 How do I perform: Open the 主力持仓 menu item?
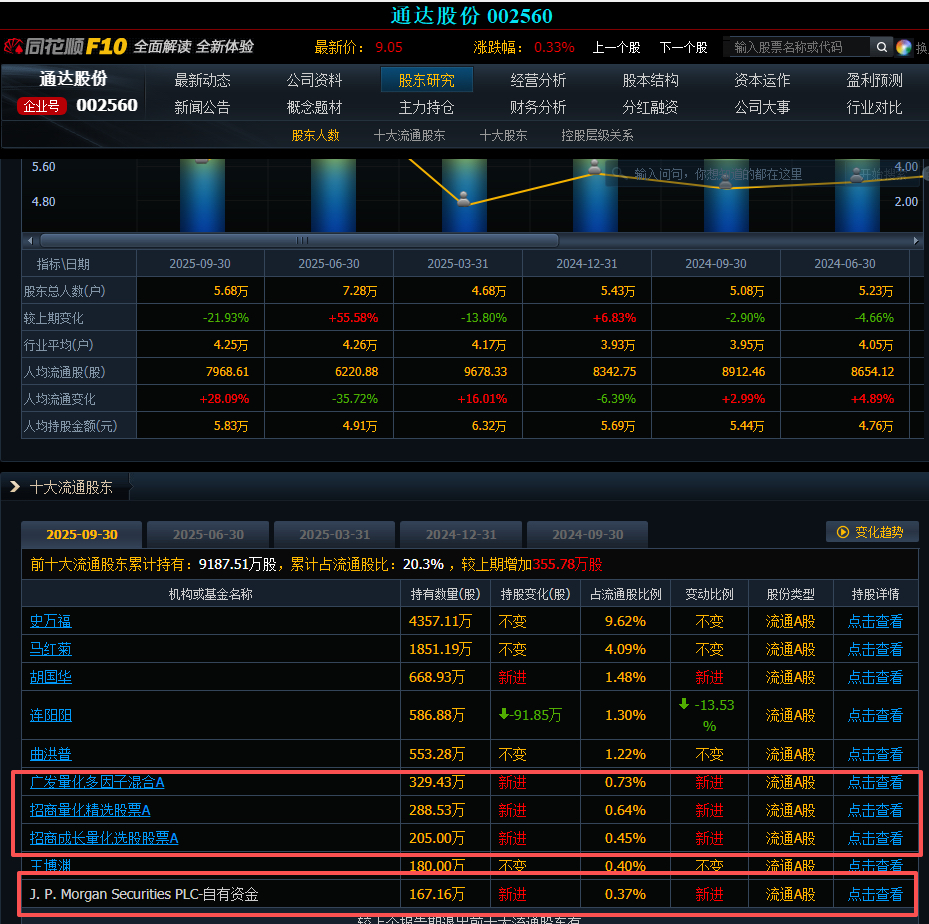[427, 107]
